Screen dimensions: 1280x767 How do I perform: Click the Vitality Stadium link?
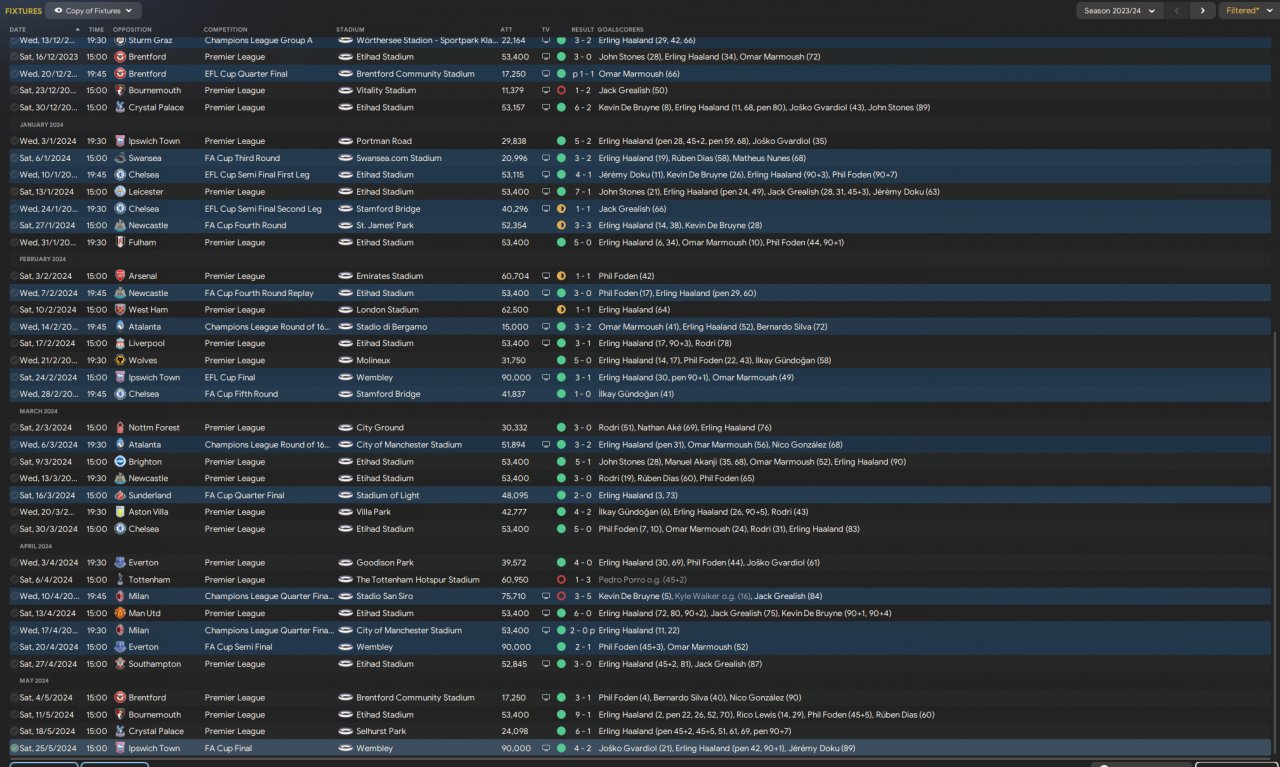(387, 91)
